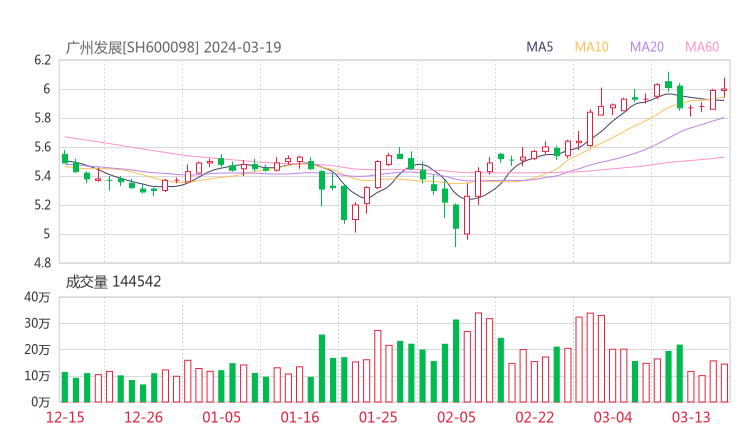The width and height of the screenshot is (740, 440).
Task: Click the 5.2 price axis label
Action: pyautogui.click(x=42, y=205)
